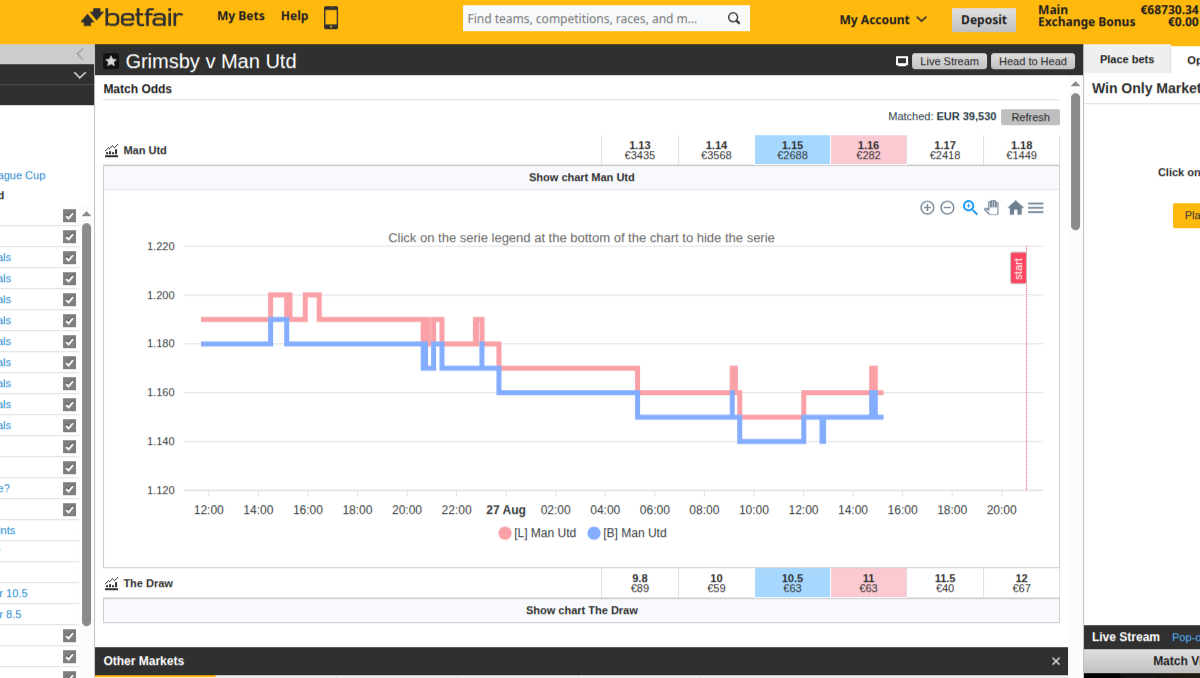Toggle the checkbox in the row ending 'e?'
Screen dimensions: 1200x678
coord(69,489)
